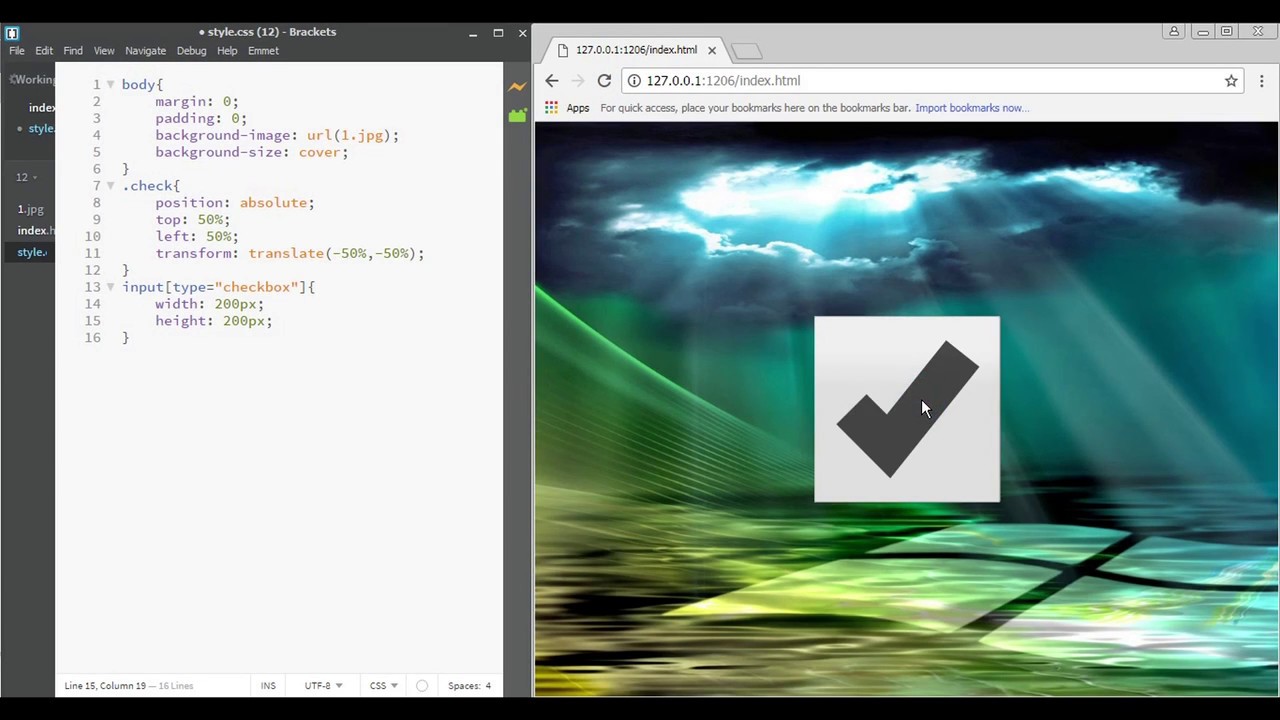
Task: Open the project folder '12' dropdown
Action: coord(26,177)
